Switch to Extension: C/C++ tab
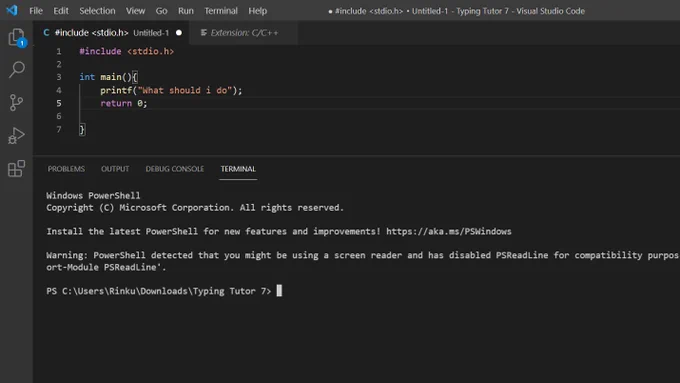The height and width of the screenshot is (383, 680). 244,33
